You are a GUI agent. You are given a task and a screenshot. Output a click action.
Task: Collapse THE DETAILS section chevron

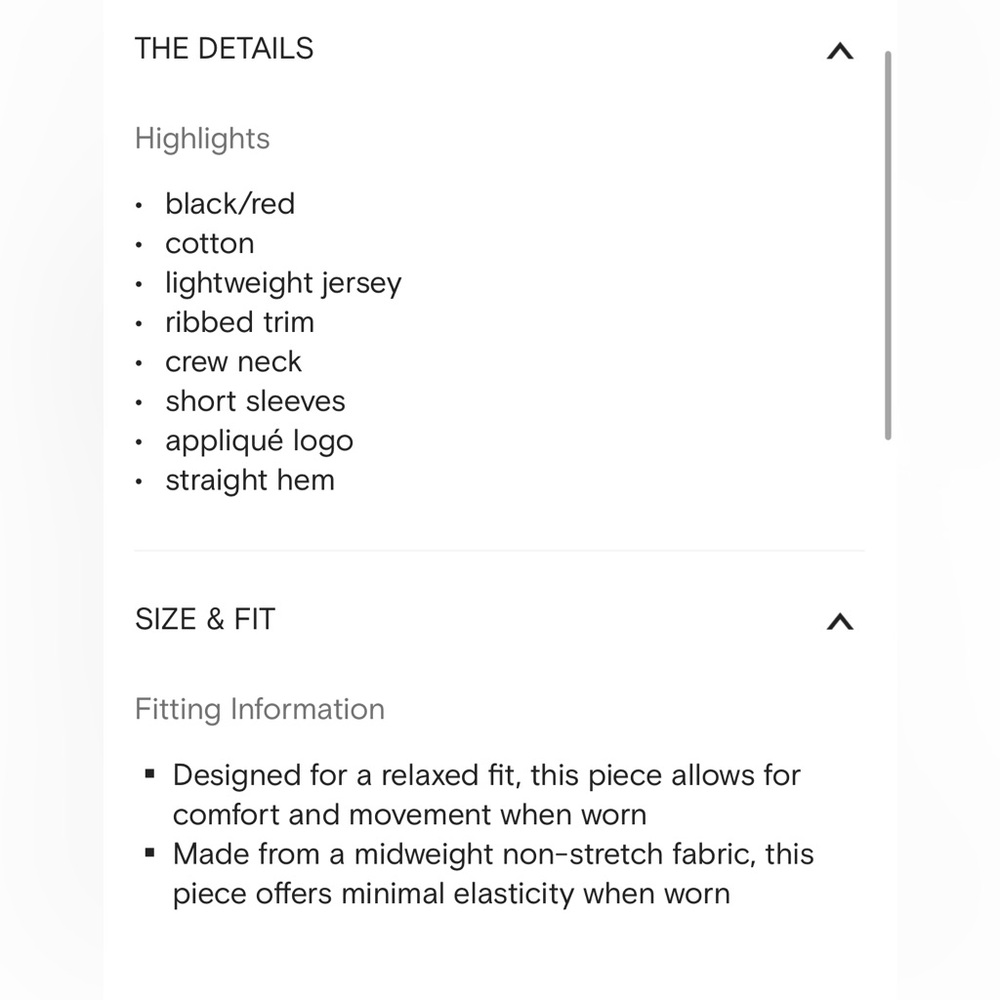(840, 51)
